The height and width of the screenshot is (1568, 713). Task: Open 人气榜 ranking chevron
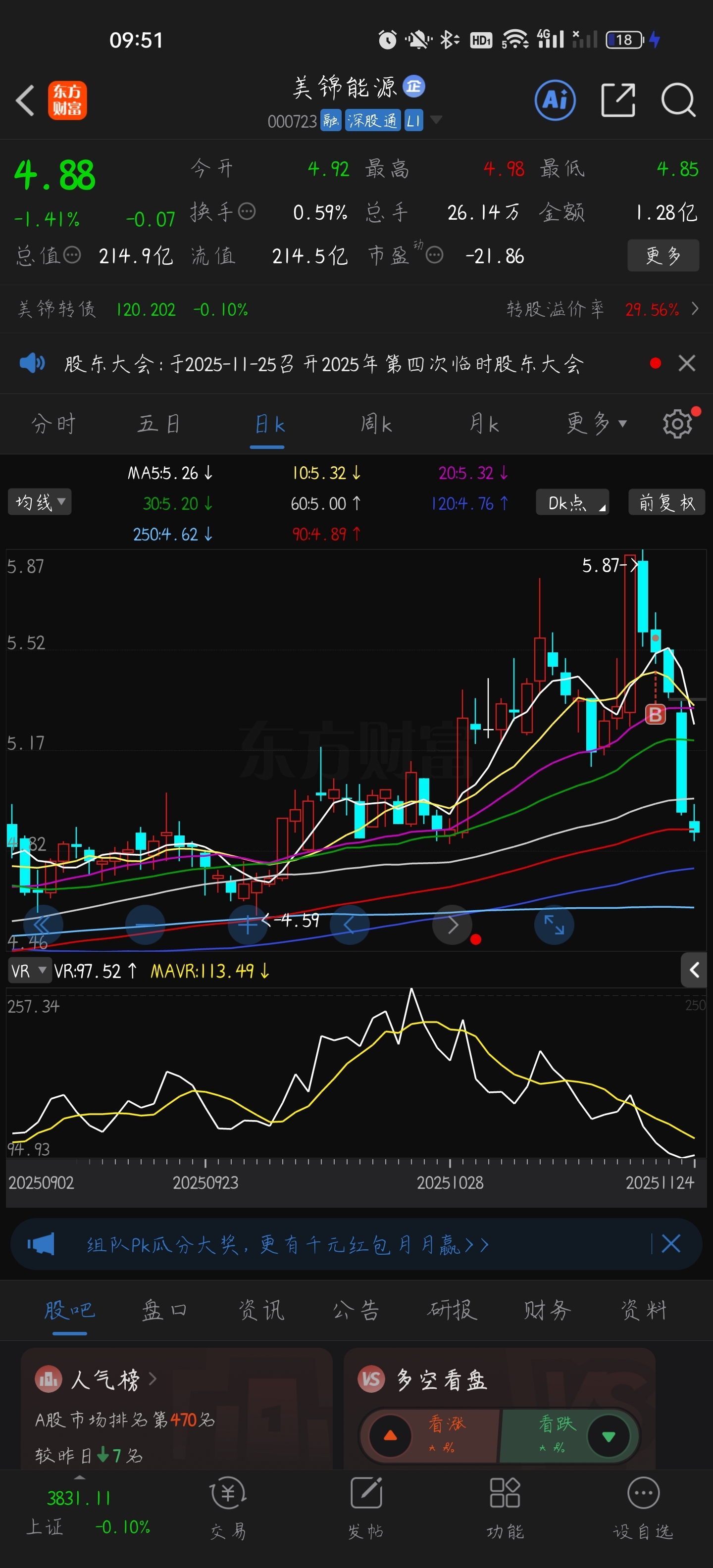click(x=152, y=1379)
